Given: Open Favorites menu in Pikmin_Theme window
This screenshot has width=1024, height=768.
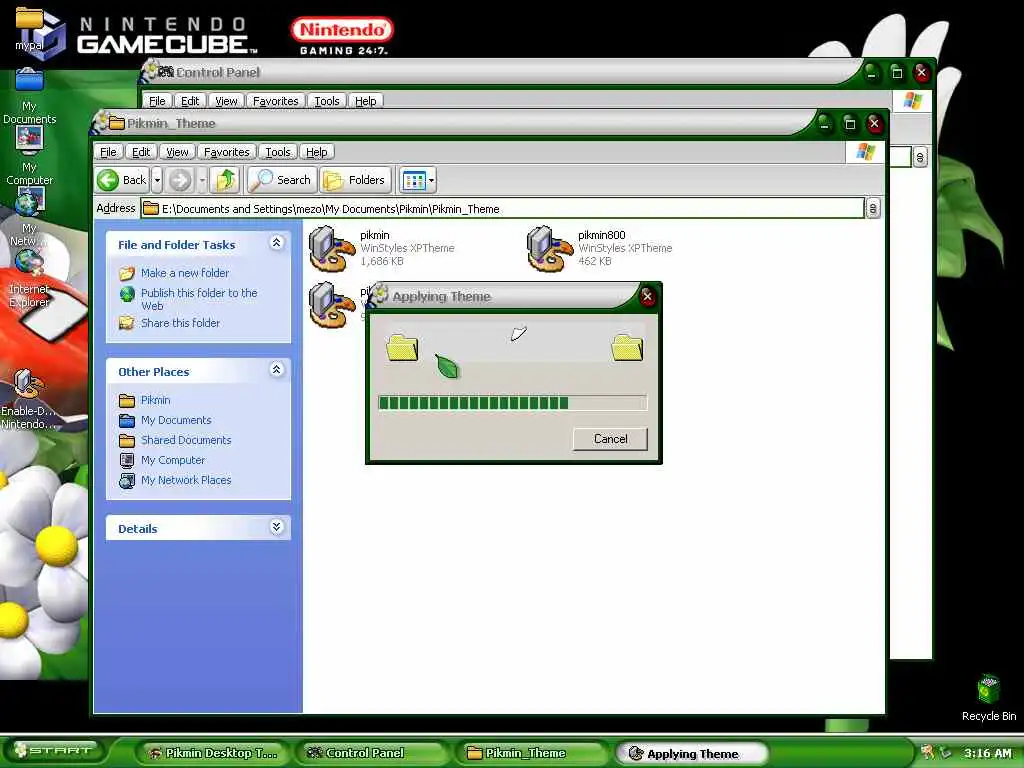Looking at the screenshot, I should click(x=227, y=152).
